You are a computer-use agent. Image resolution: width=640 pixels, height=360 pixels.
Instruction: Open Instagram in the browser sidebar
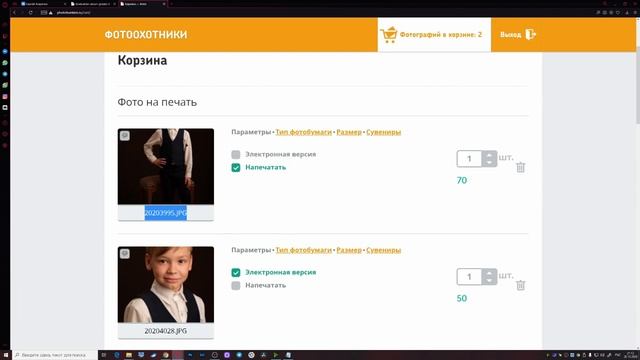(x=5, y=96)
